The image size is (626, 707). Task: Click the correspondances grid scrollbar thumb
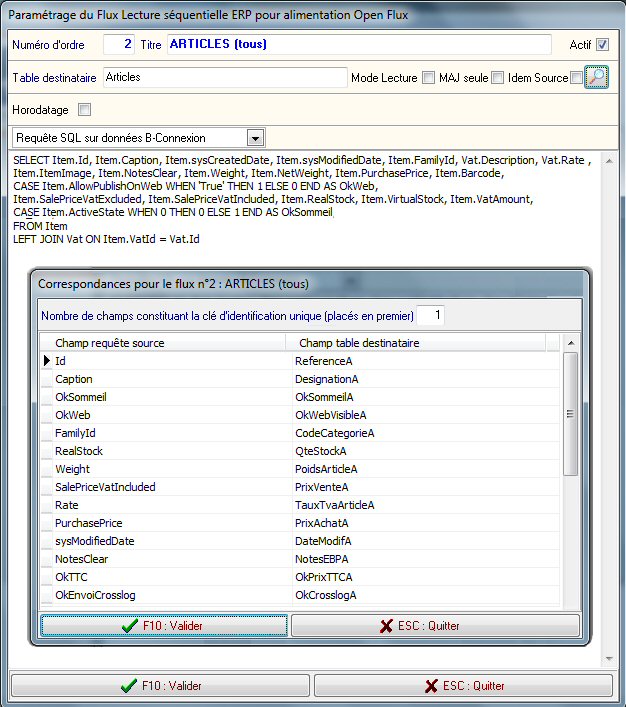(571, 414)
